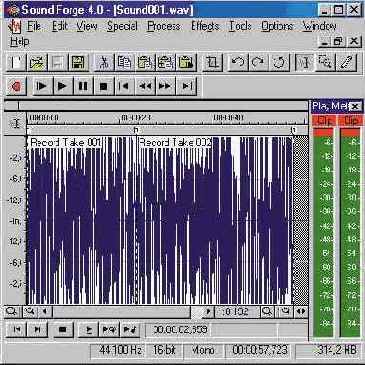Click the Record button in the transport toolbar
This screenshot has height=365, width=365.
point(16,86)
